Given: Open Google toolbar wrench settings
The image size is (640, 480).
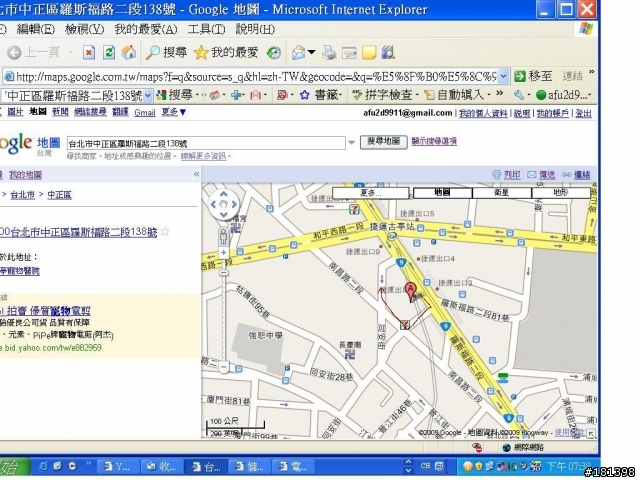Looking at the screenshot, I should pos(519,95).
